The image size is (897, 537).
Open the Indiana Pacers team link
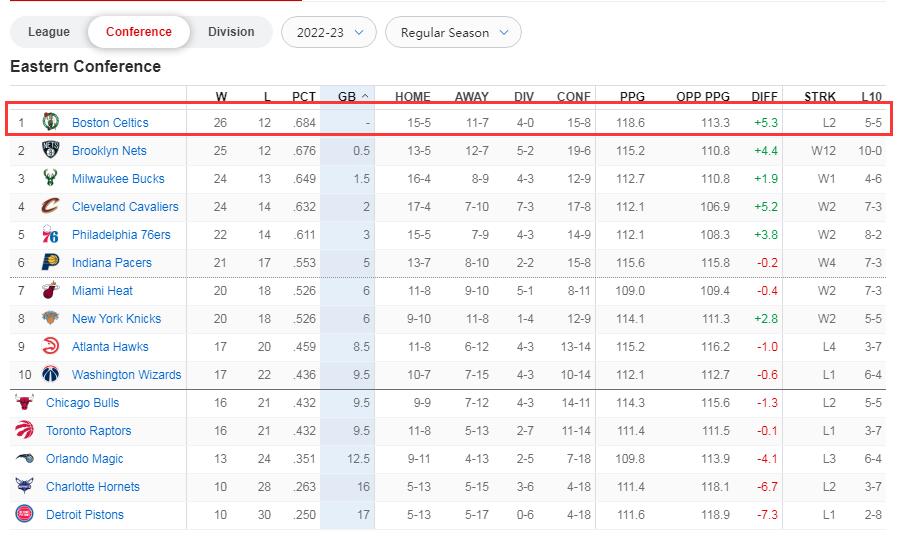pos(112,263)
